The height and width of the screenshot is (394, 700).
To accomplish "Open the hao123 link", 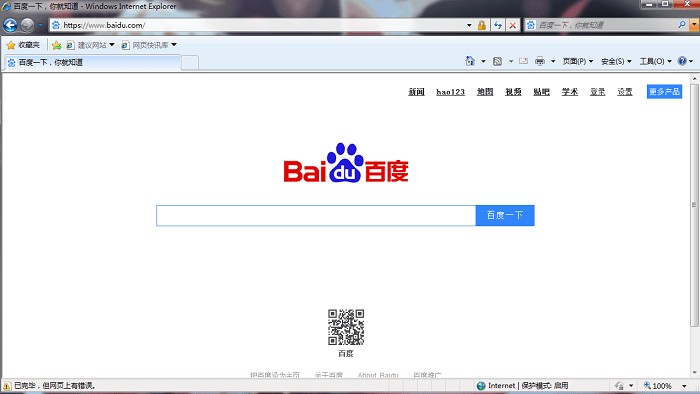I will tap(450, 91).
